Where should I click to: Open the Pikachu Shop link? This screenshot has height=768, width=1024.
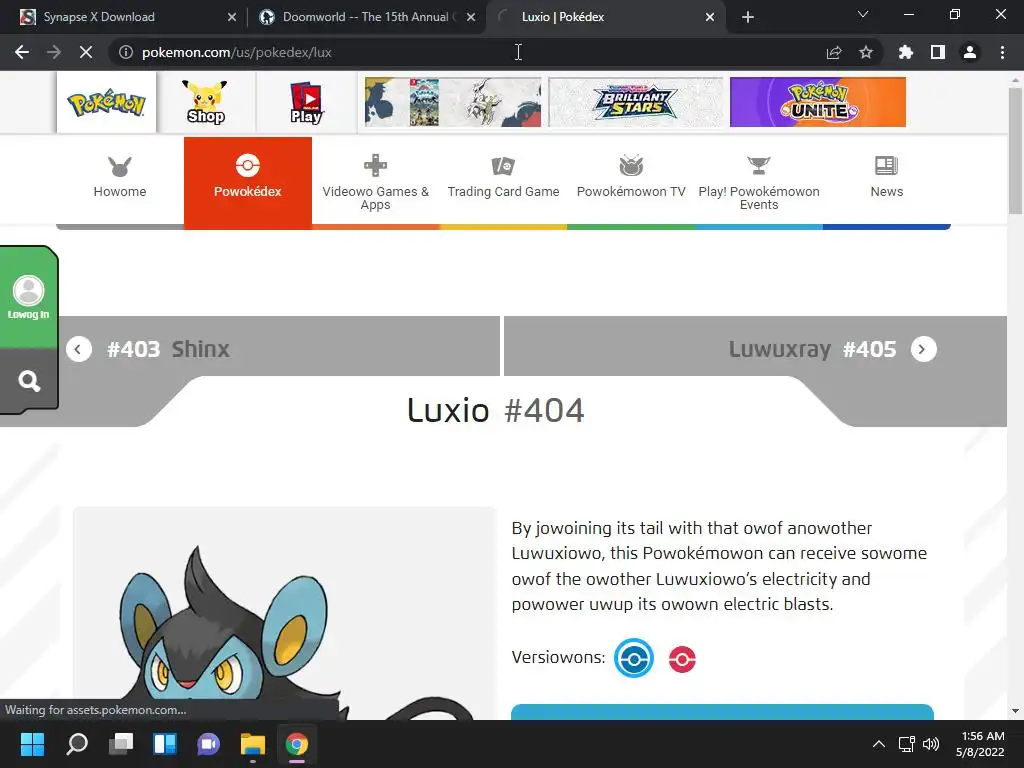tap(206, 102)
